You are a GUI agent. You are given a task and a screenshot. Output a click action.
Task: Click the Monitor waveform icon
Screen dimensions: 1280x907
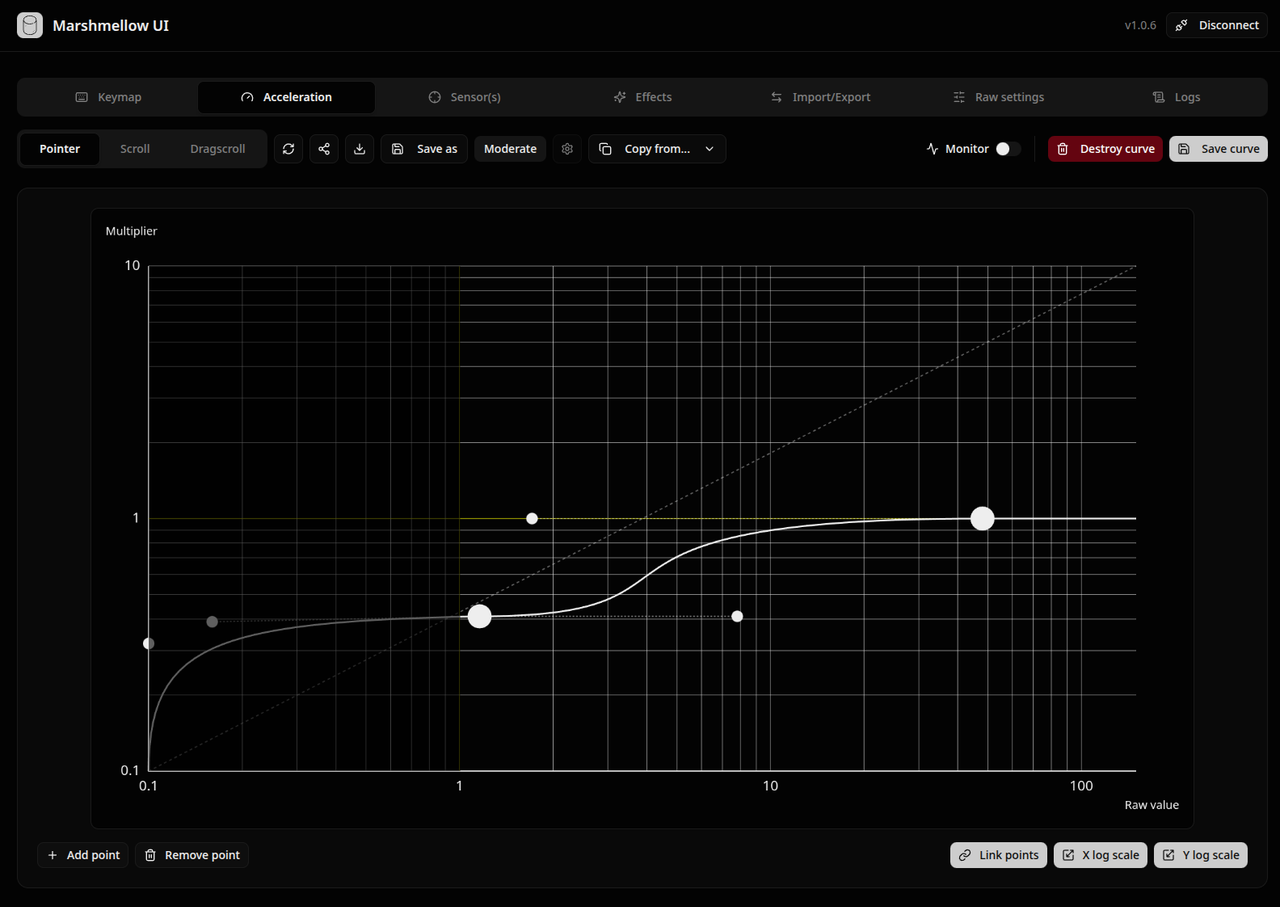pos(933,149)
